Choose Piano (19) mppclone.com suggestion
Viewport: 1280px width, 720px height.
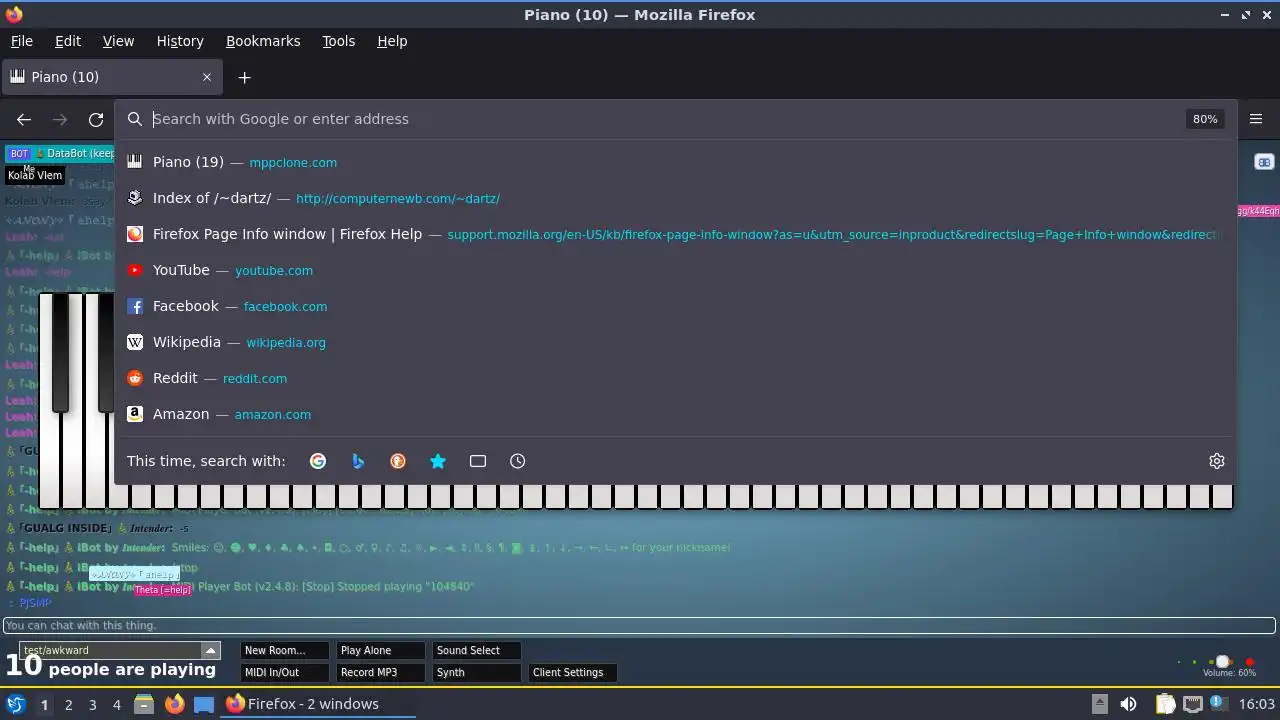tap(675, 162)
